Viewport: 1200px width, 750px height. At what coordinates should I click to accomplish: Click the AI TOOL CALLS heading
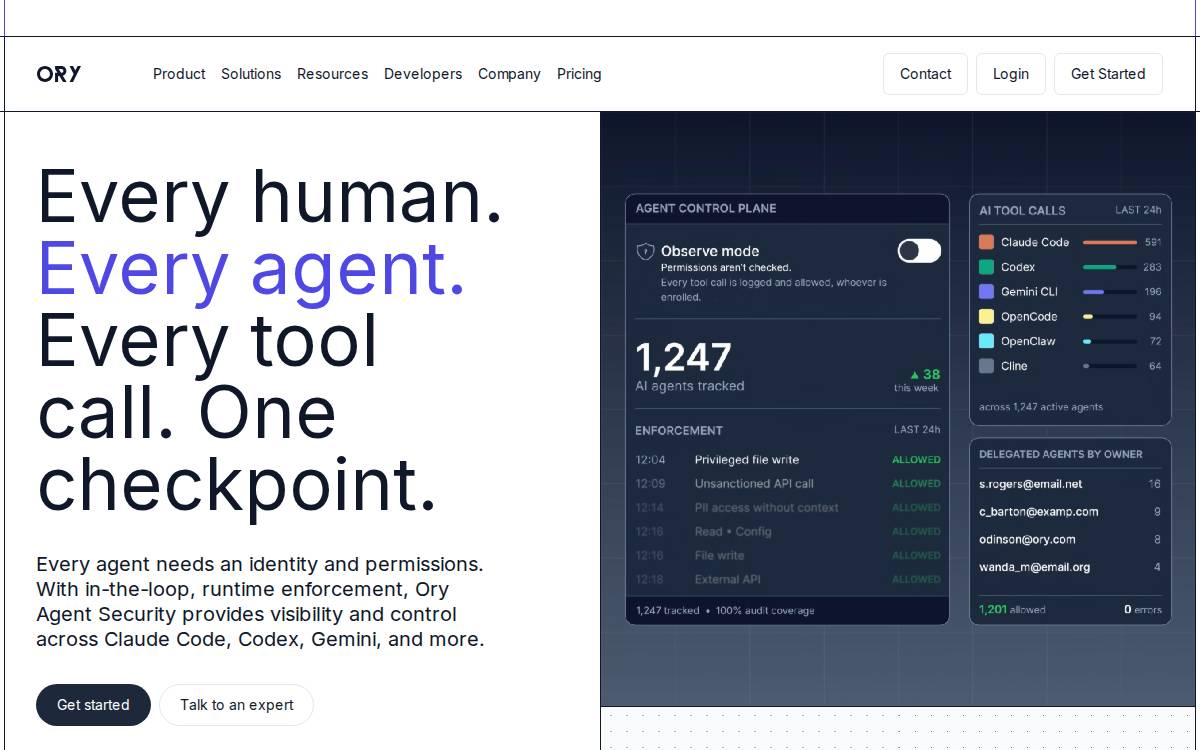(x=1022, y=210)
